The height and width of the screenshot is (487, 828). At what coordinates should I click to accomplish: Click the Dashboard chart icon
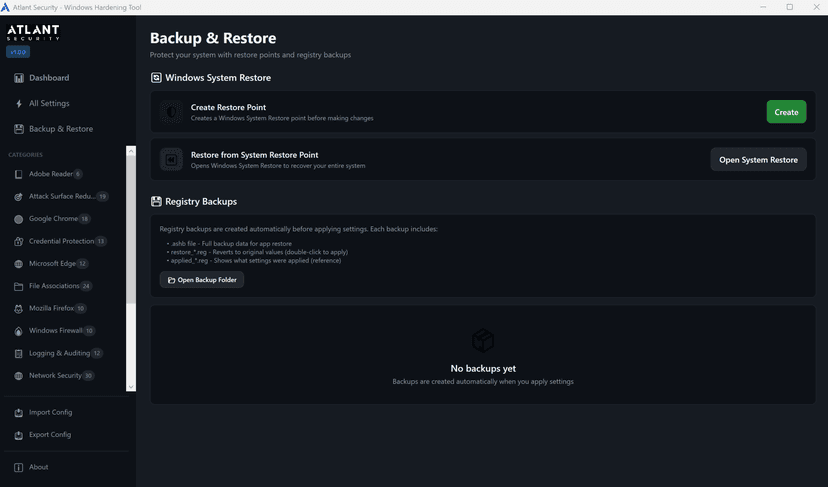[19, 78]
